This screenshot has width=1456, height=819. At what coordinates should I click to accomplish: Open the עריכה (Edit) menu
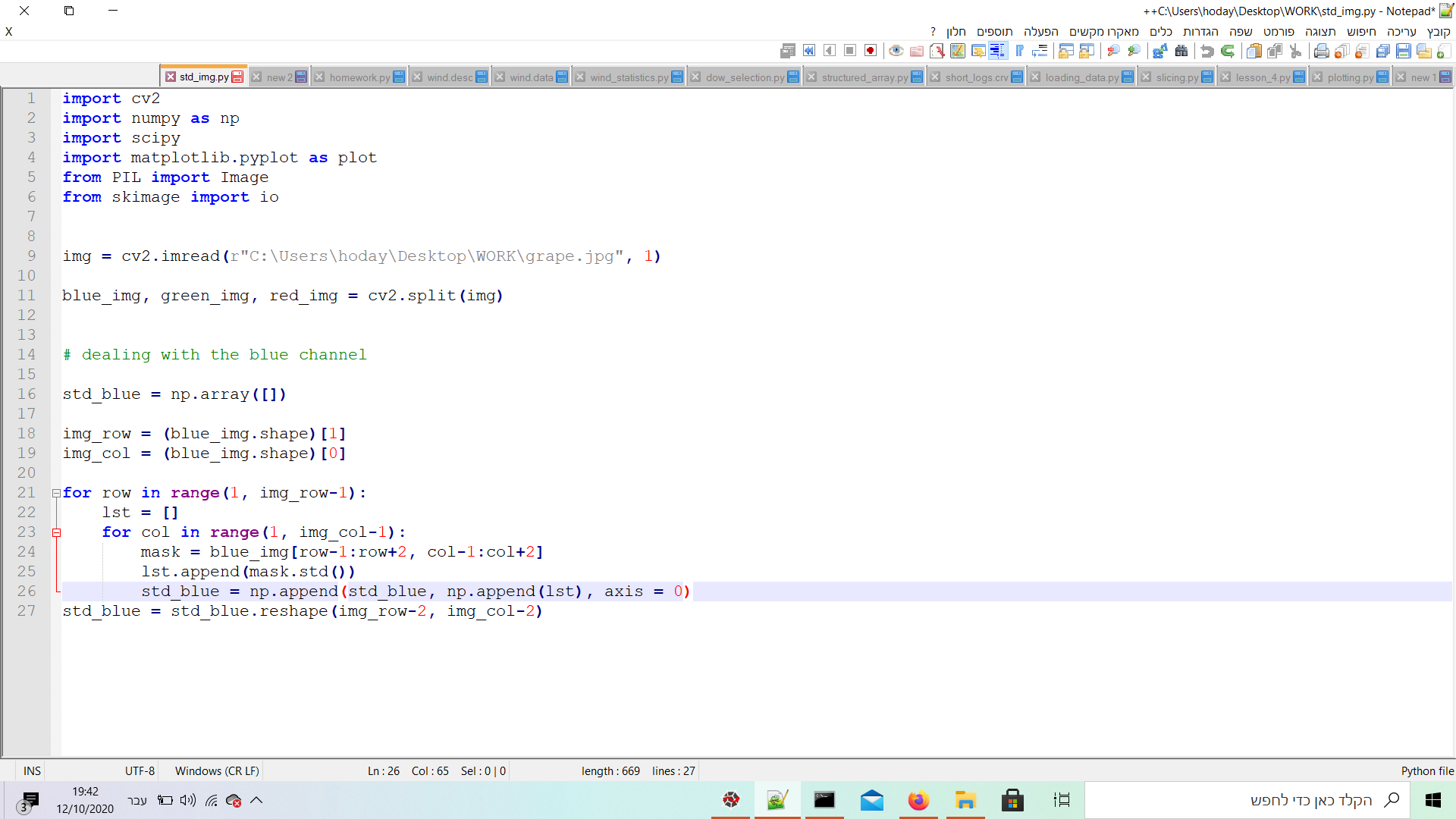coord(1401,32)
